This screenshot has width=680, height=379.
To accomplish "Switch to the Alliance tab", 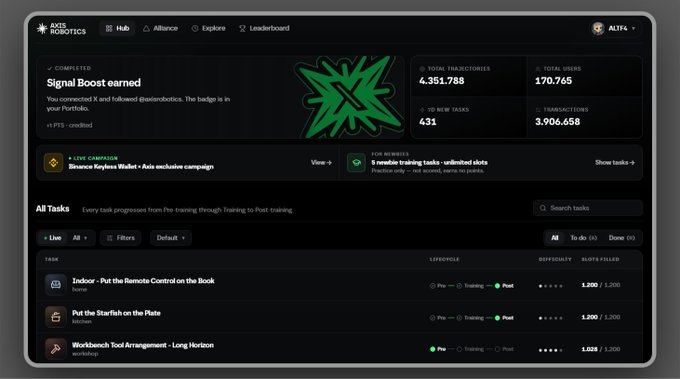I will coord(160,28).
